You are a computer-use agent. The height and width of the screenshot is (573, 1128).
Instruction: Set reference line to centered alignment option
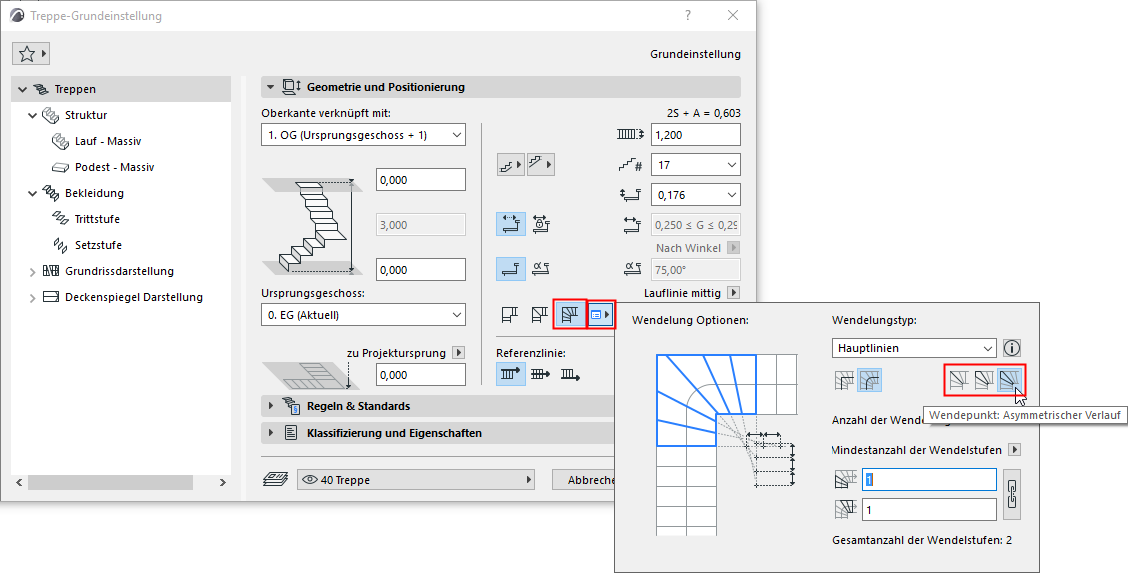pyautogui.click(x=540, y=374)
